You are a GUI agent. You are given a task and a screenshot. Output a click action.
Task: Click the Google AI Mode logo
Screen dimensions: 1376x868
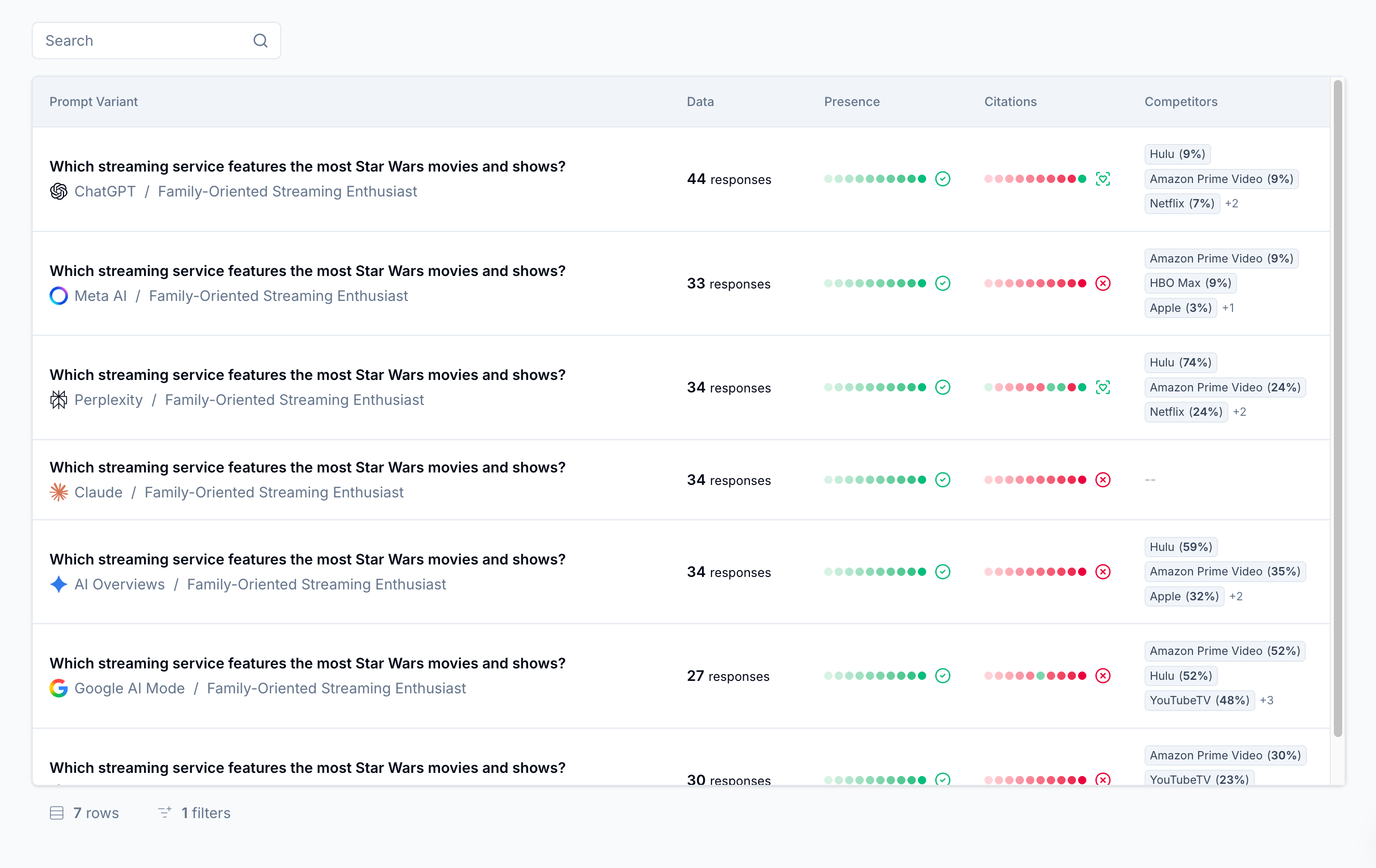click(x=58, y=688)
